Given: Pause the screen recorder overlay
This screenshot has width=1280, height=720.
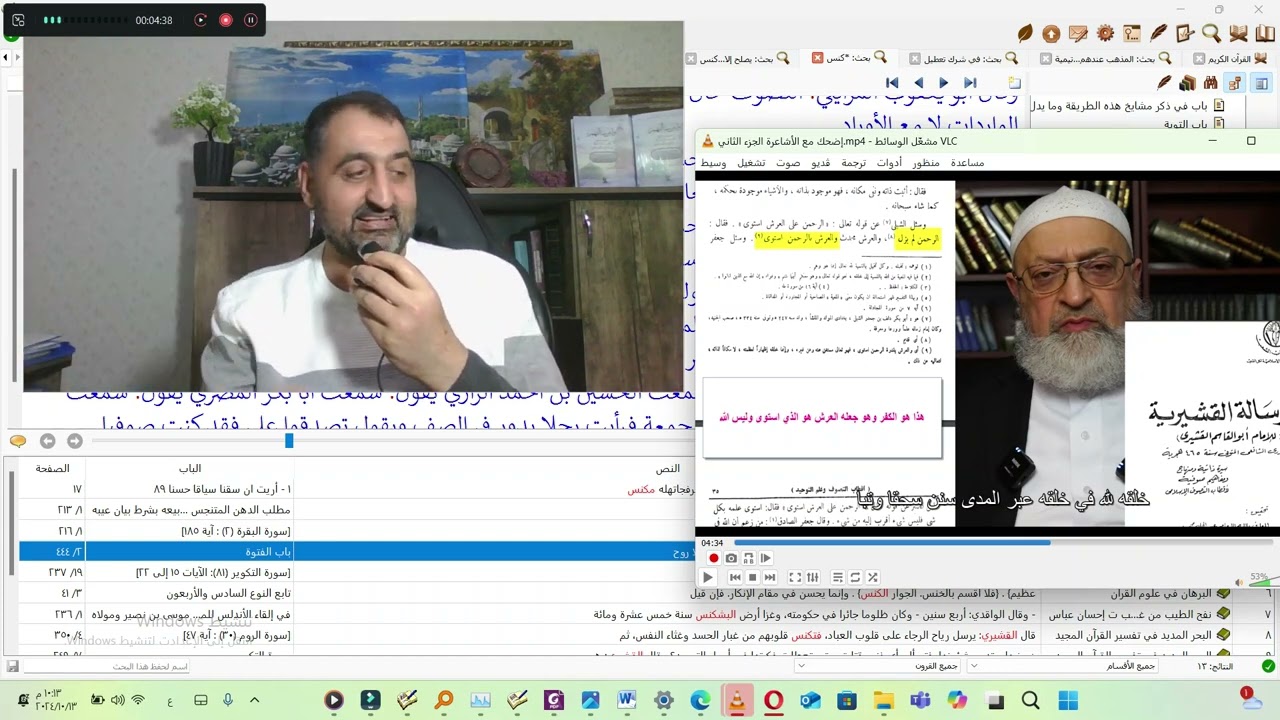Looking at the screenshot, I should [x=250, y=20].
